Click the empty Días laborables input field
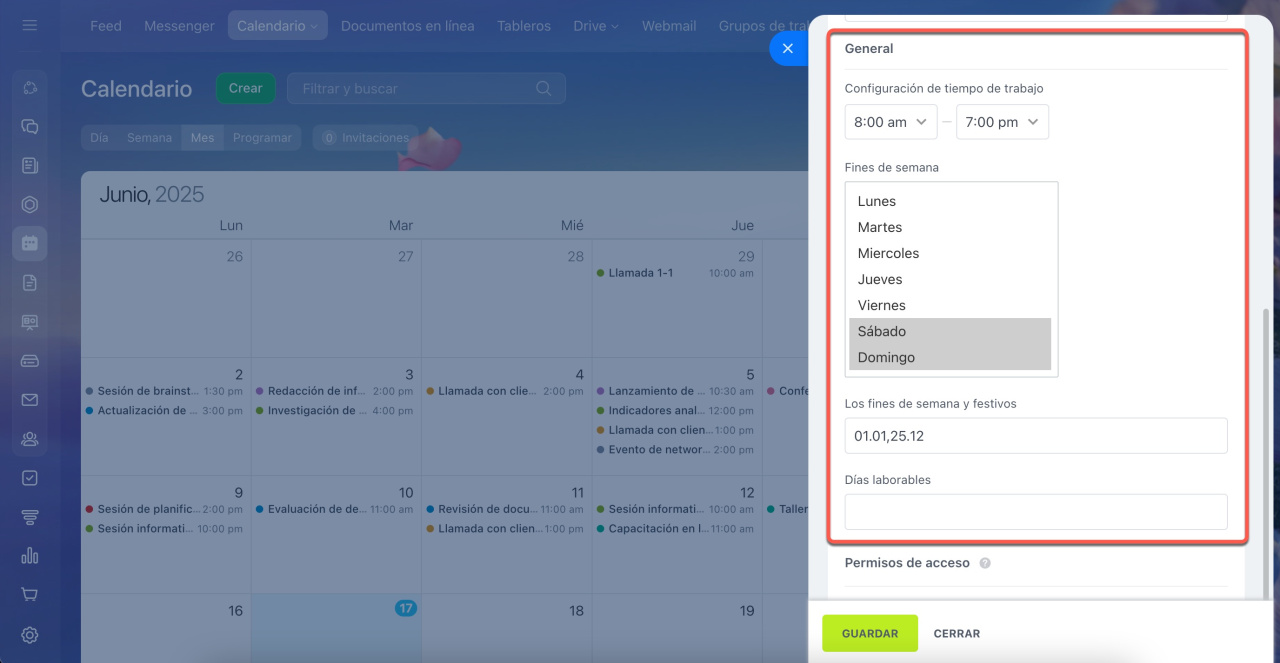The height and width of the screenshot is (663, 1280). (x=1036, y=512)
